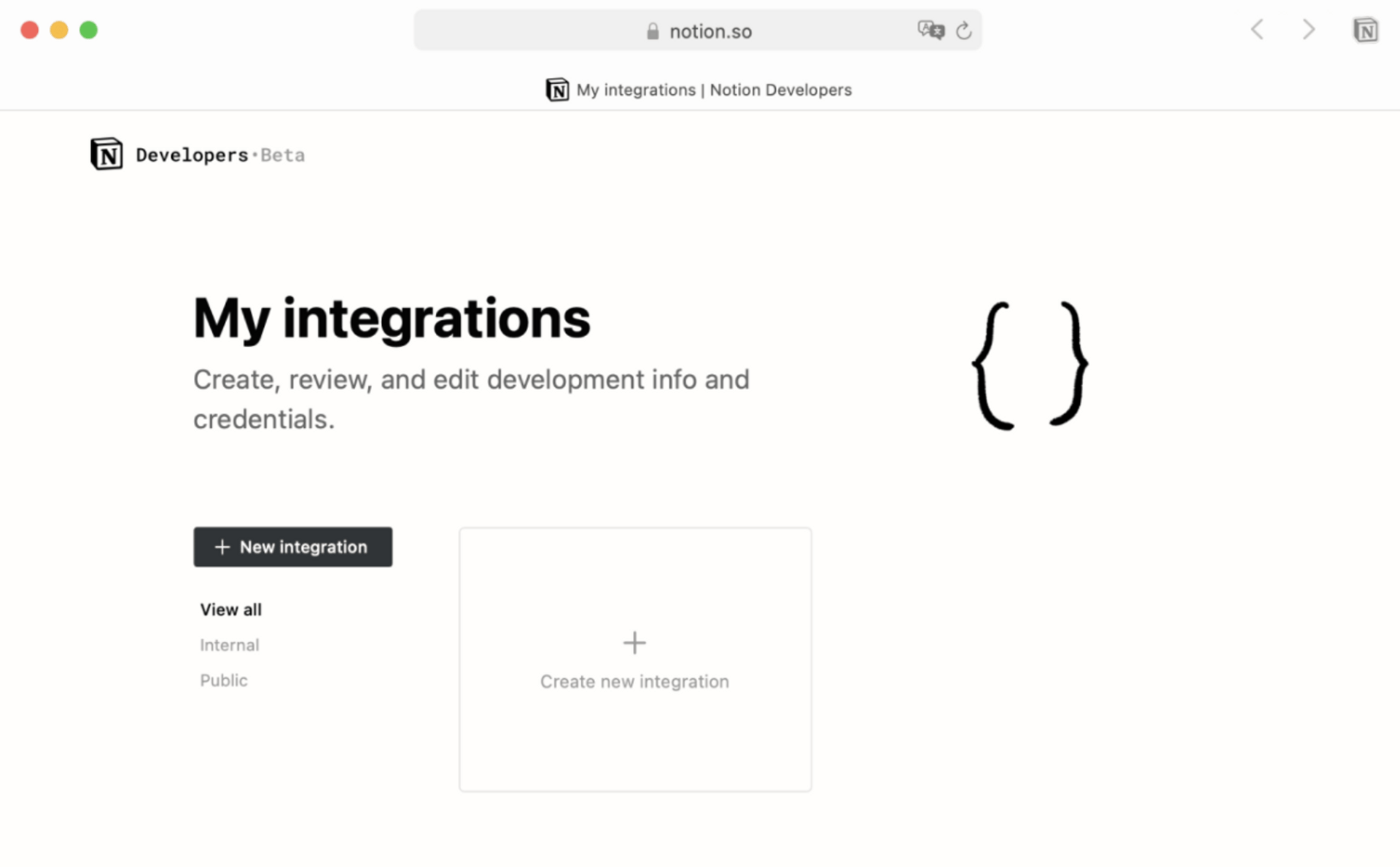Go back using the back arrow
This screenshot has width=1400, height=867.
[x=1256, y=30]
